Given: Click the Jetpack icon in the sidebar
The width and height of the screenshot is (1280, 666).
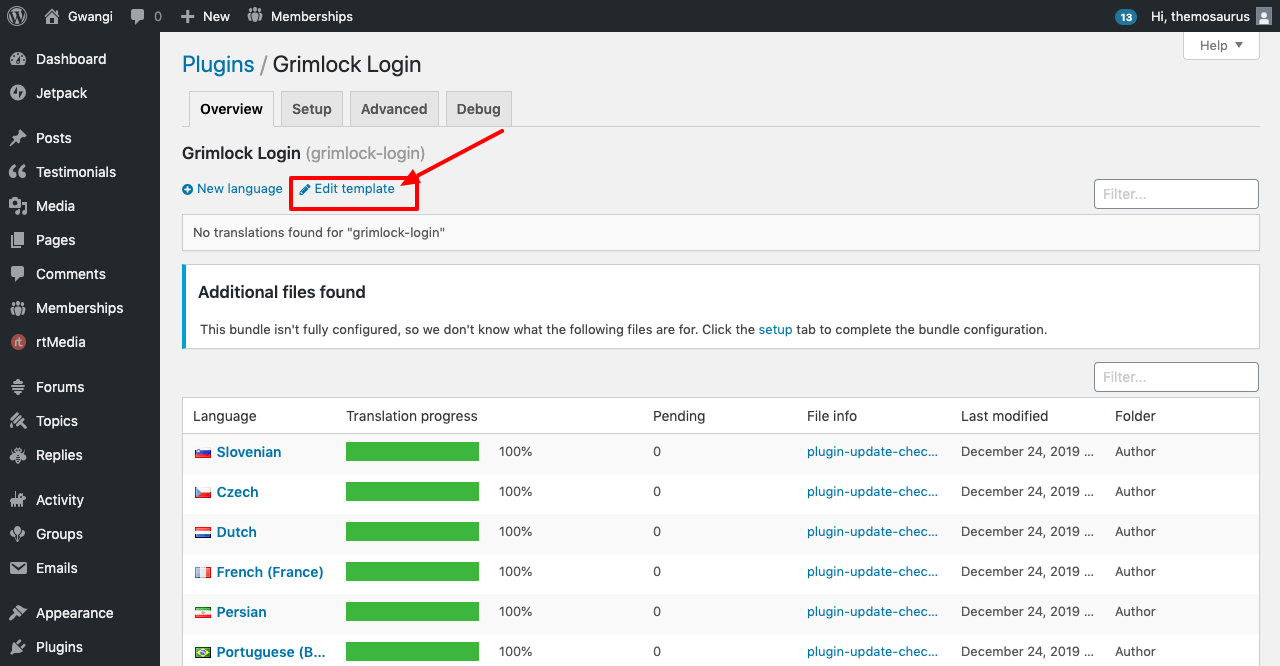Looking at the screenshot, I should coord(18,93).
